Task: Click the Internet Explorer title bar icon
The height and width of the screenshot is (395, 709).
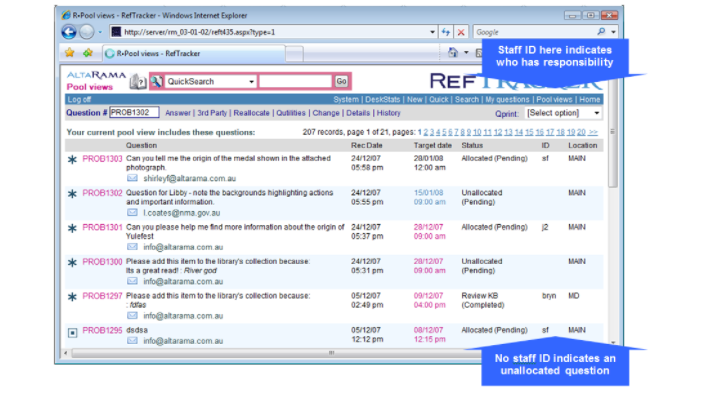Action: [66, 15]
